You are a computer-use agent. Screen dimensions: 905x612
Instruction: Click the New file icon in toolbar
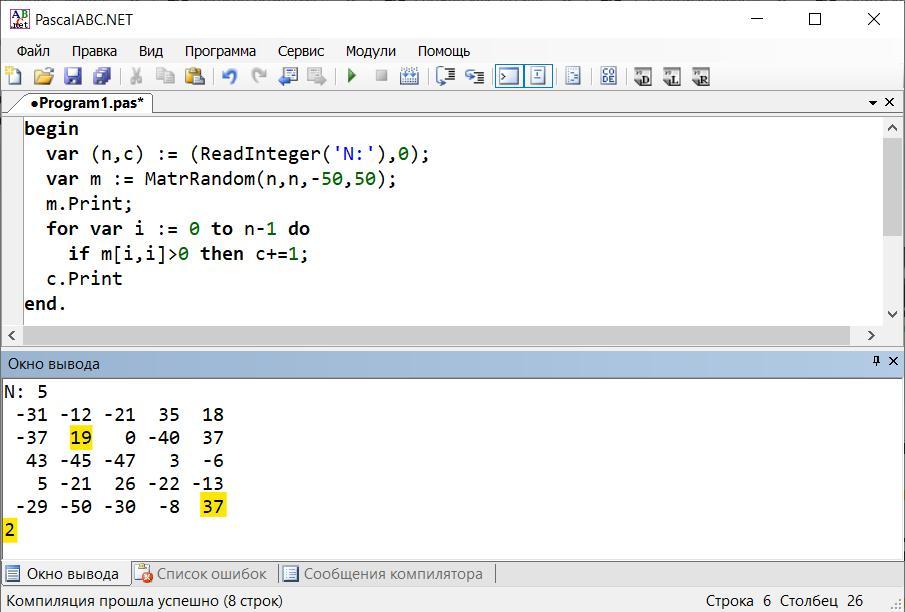pos(14,76)
